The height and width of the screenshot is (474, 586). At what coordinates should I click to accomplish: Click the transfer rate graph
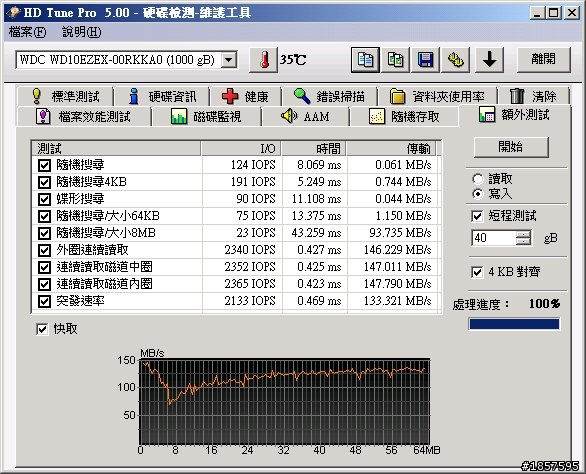(284, 402)
